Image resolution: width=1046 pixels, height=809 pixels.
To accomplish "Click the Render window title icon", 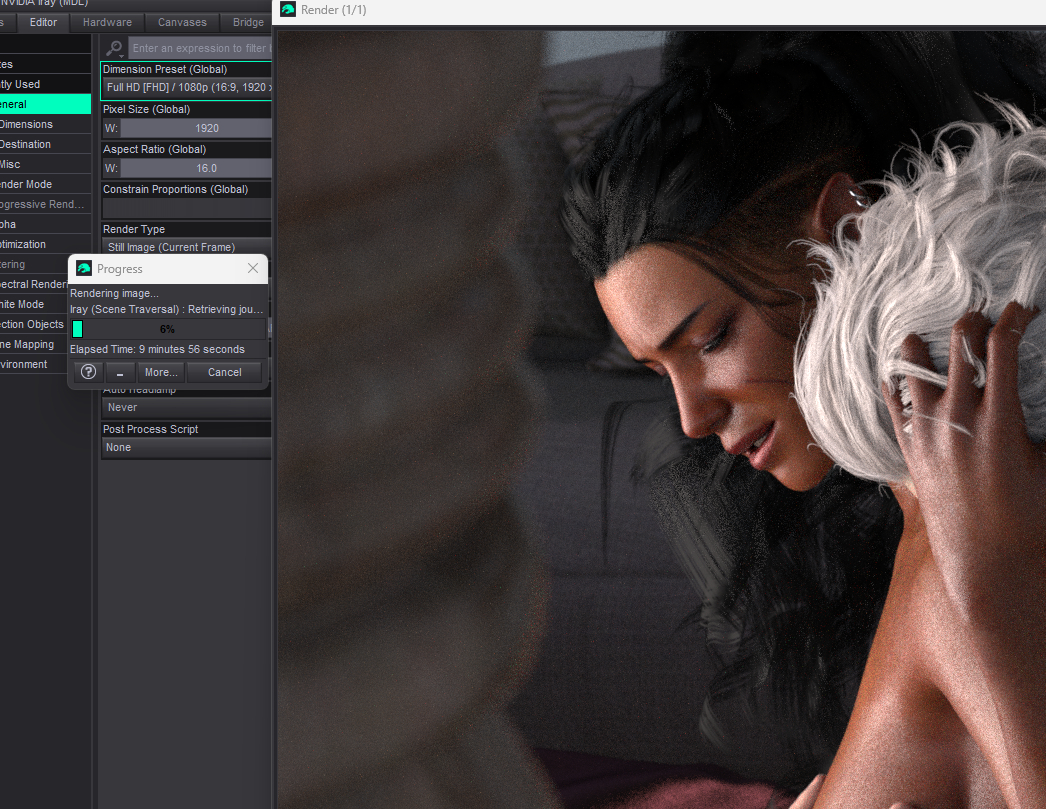I will [288, 10].
